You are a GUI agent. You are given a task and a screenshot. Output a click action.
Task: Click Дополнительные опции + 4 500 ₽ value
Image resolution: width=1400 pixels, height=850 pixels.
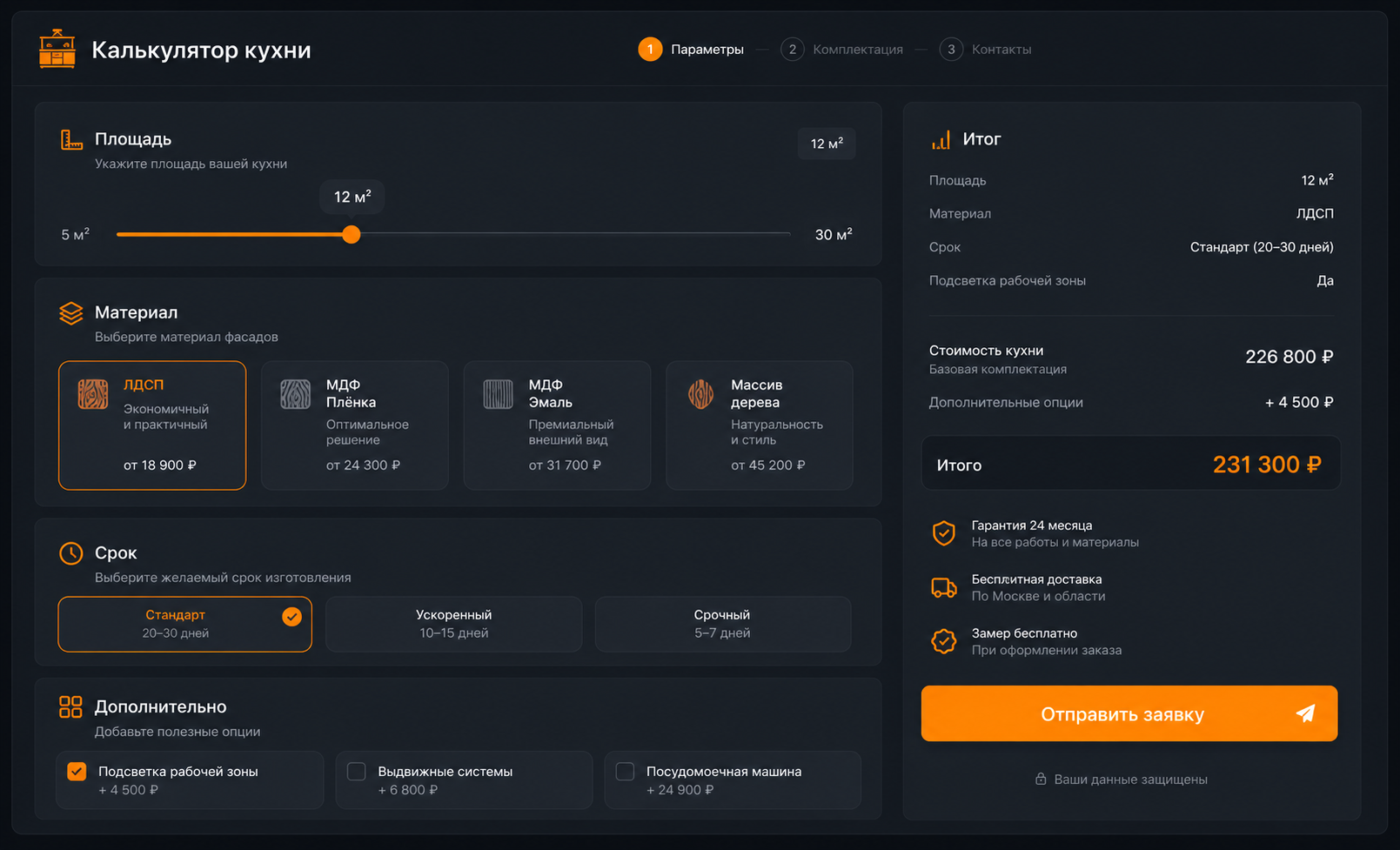point(1299,402)
